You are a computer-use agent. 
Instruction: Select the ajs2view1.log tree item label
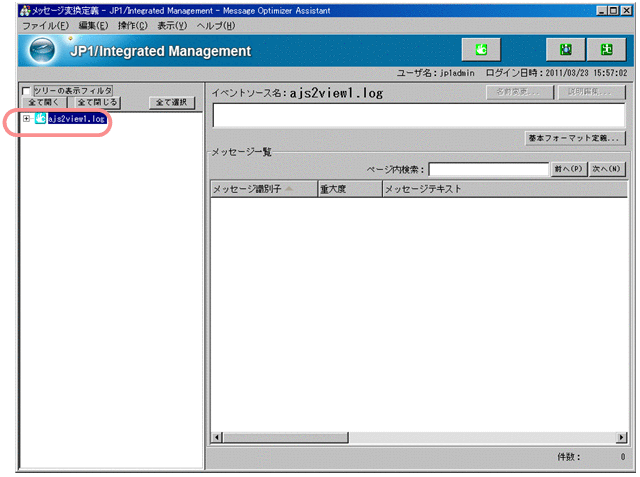point(77,119)
